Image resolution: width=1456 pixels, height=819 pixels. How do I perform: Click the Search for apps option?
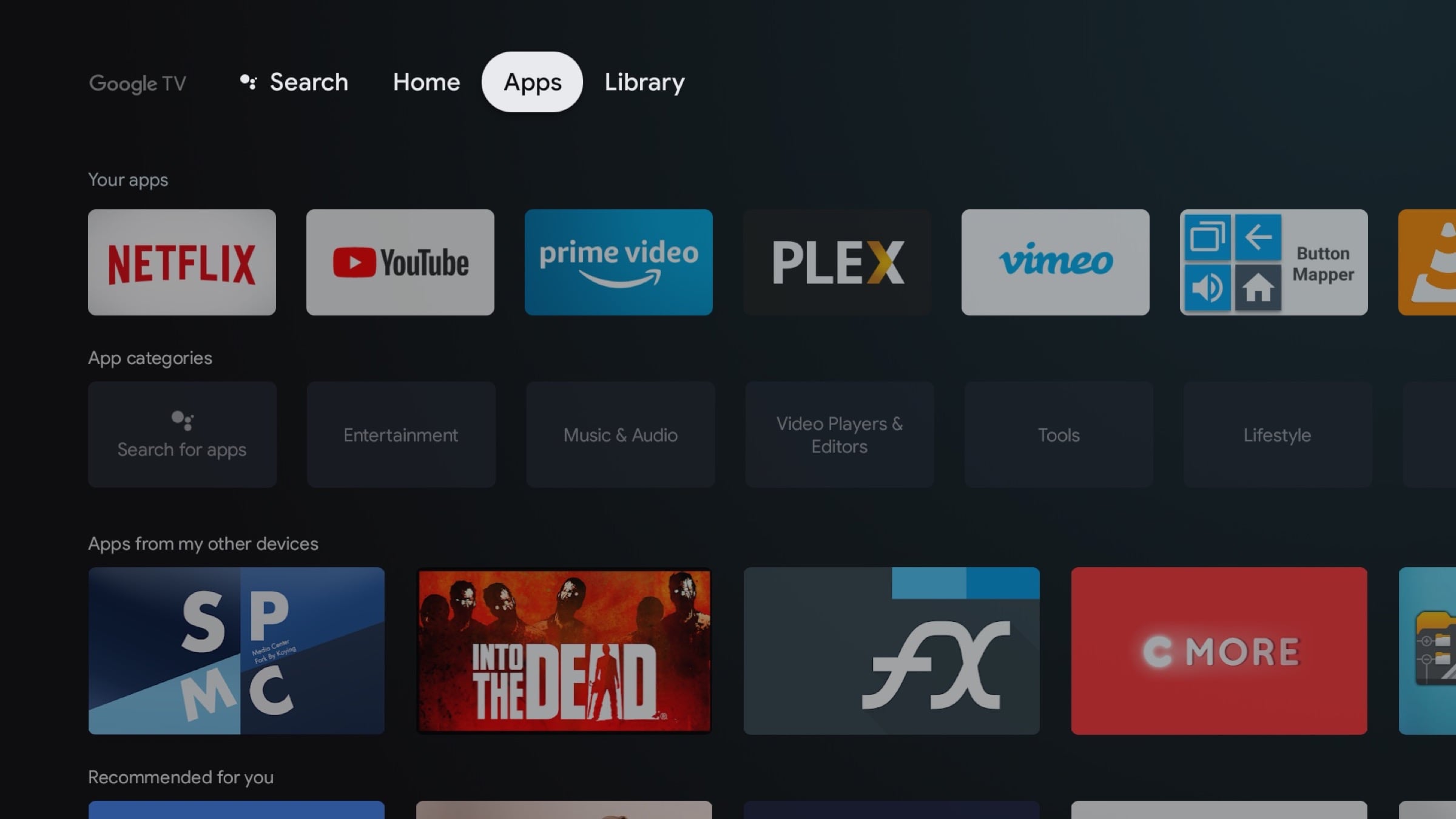tap(182, 434)
